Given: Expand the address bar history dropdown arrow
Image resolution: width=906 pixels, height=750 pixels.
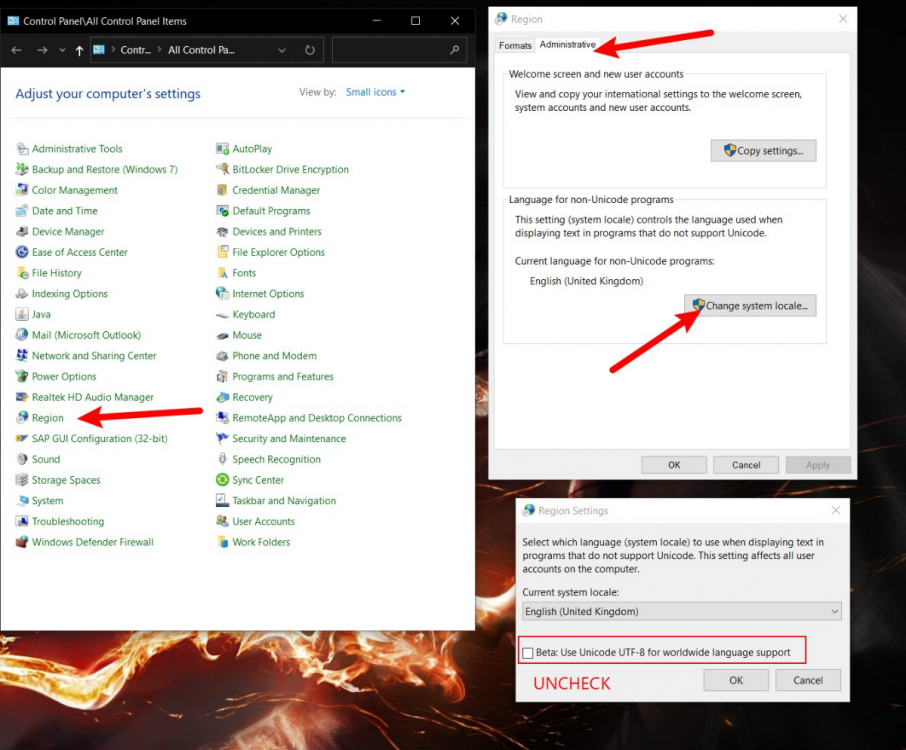Looking at the screenshot, I should click(282, 50).
